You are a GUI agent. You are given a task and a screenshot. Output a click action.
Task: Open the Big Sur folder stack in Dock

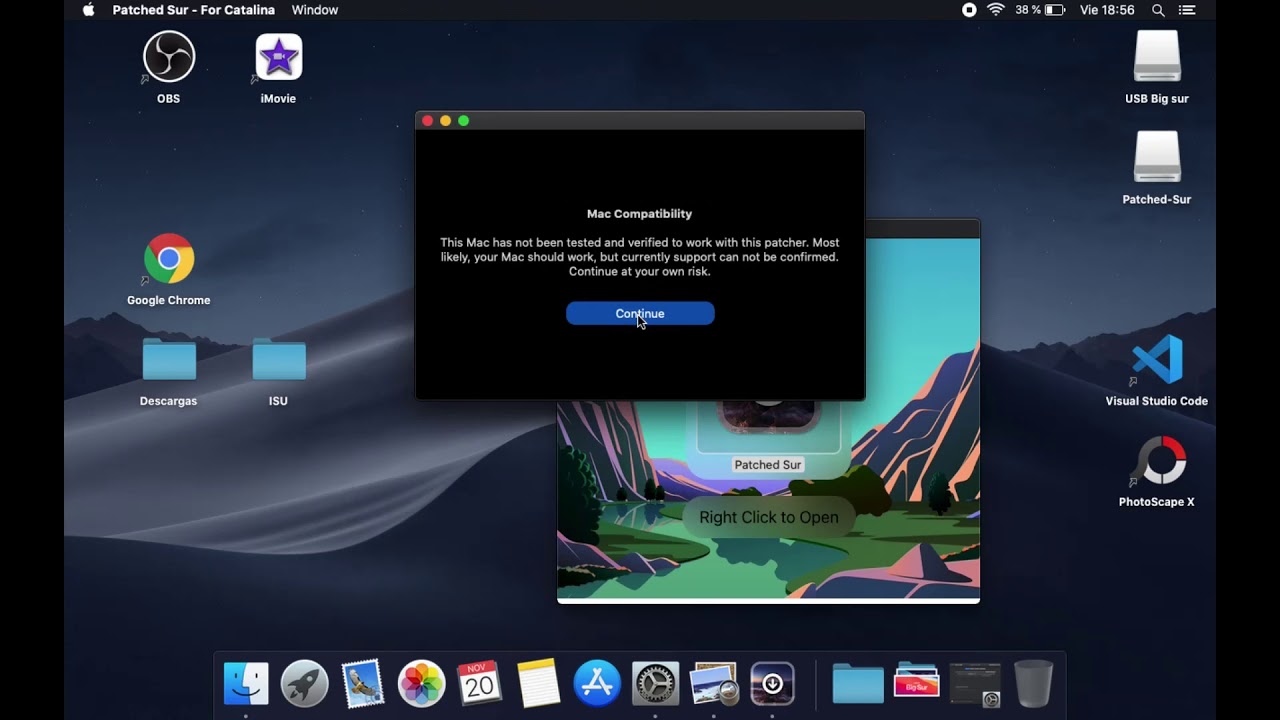pyautogui.click(x=916, y=682)
